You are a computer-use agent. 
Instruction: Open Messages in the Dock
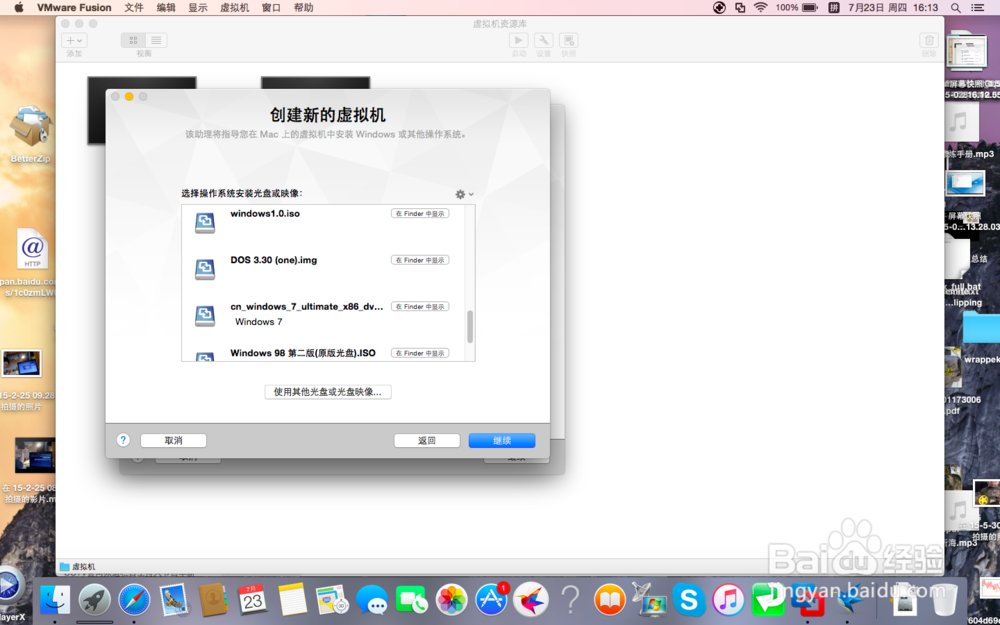point(372,600)
